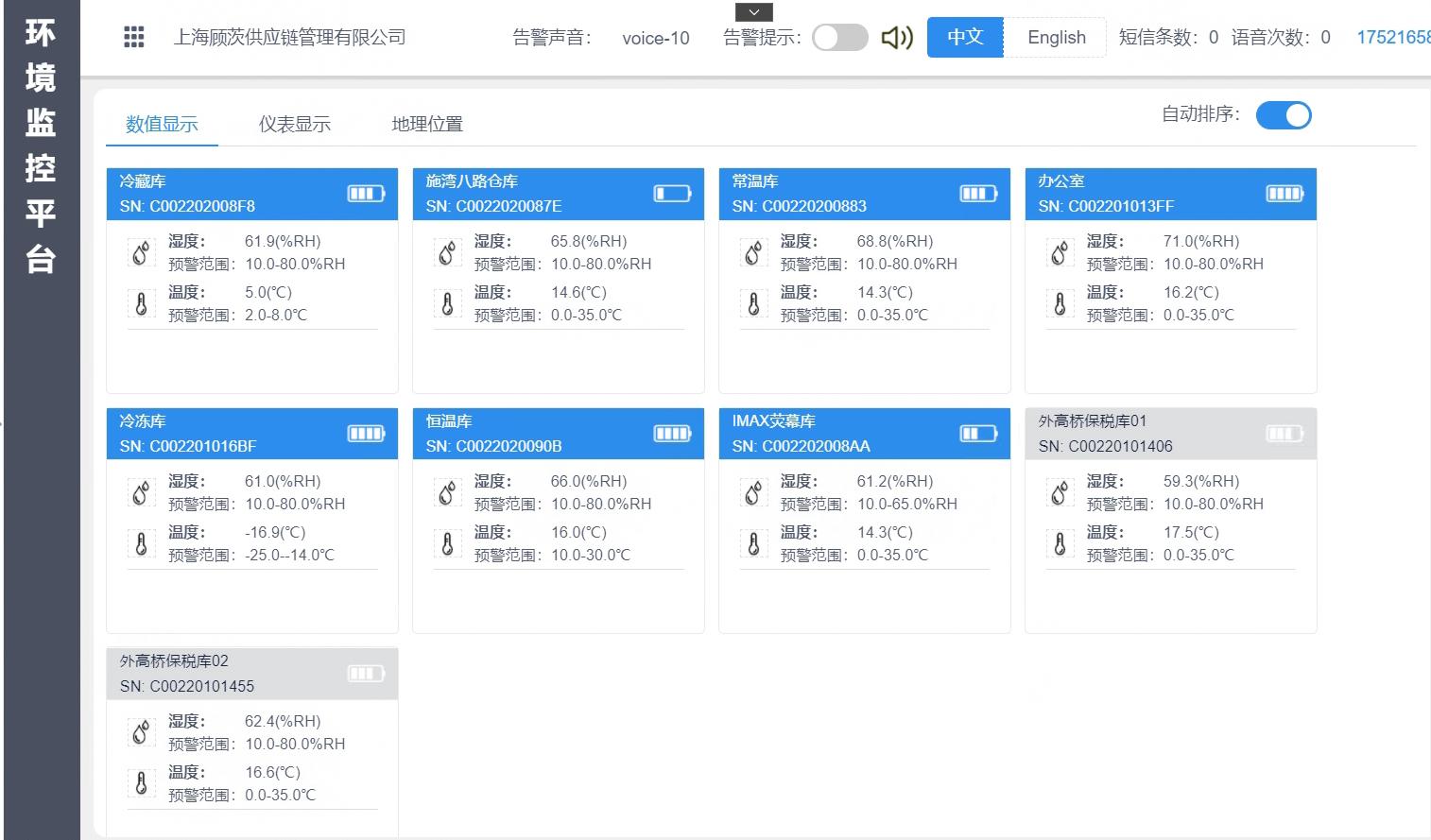Click battery icon on 冷藏库 card

tap(366, 194)
